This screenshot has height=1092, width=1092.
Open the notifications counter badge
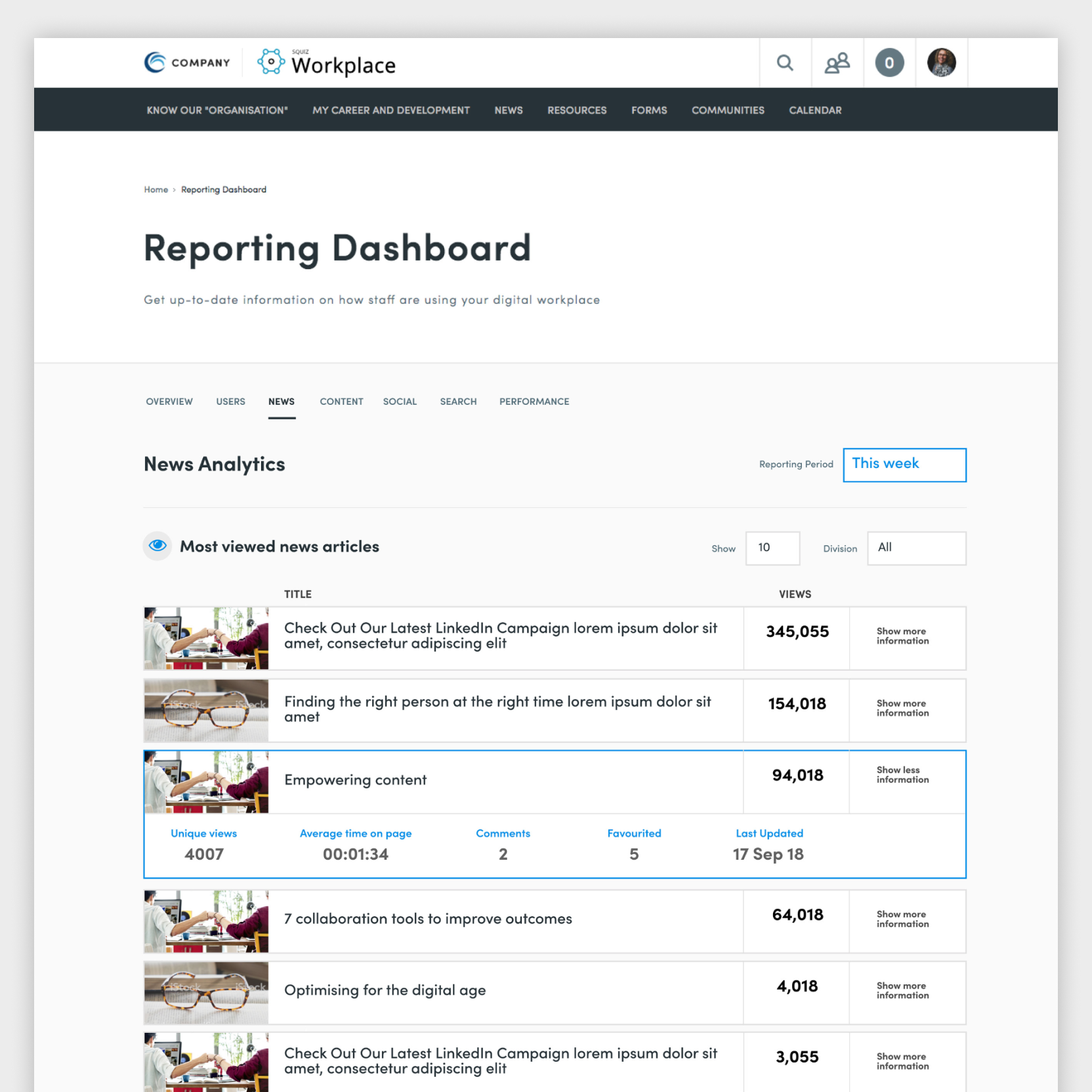coord(889,63)
